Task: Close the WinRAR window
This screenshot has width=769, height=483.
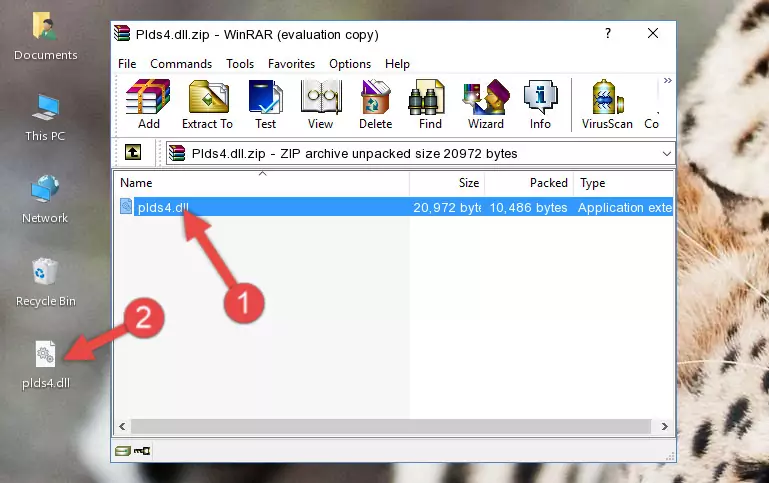Action: point(653,33)
